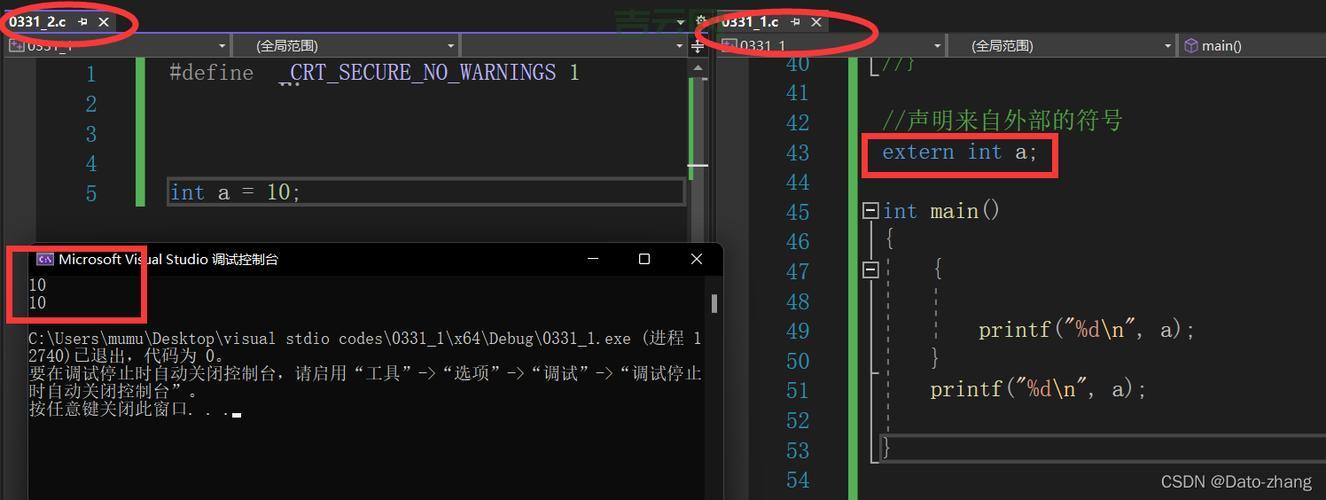Open the left pane tab list arrow
This screenshot has height=500, width=1326.
tap(681, 21)
